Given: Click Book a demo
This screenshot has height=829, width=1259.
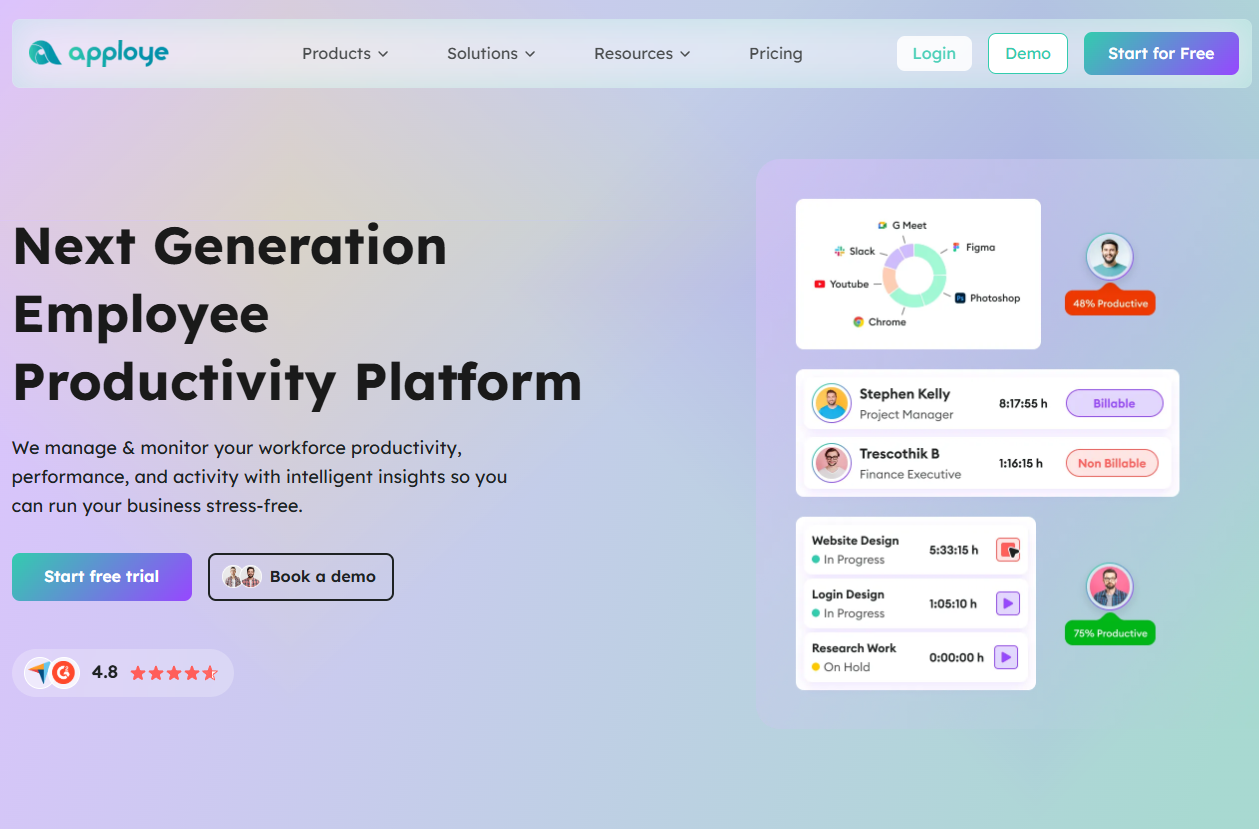Looking at the screenshot, I should pos(300,577).
